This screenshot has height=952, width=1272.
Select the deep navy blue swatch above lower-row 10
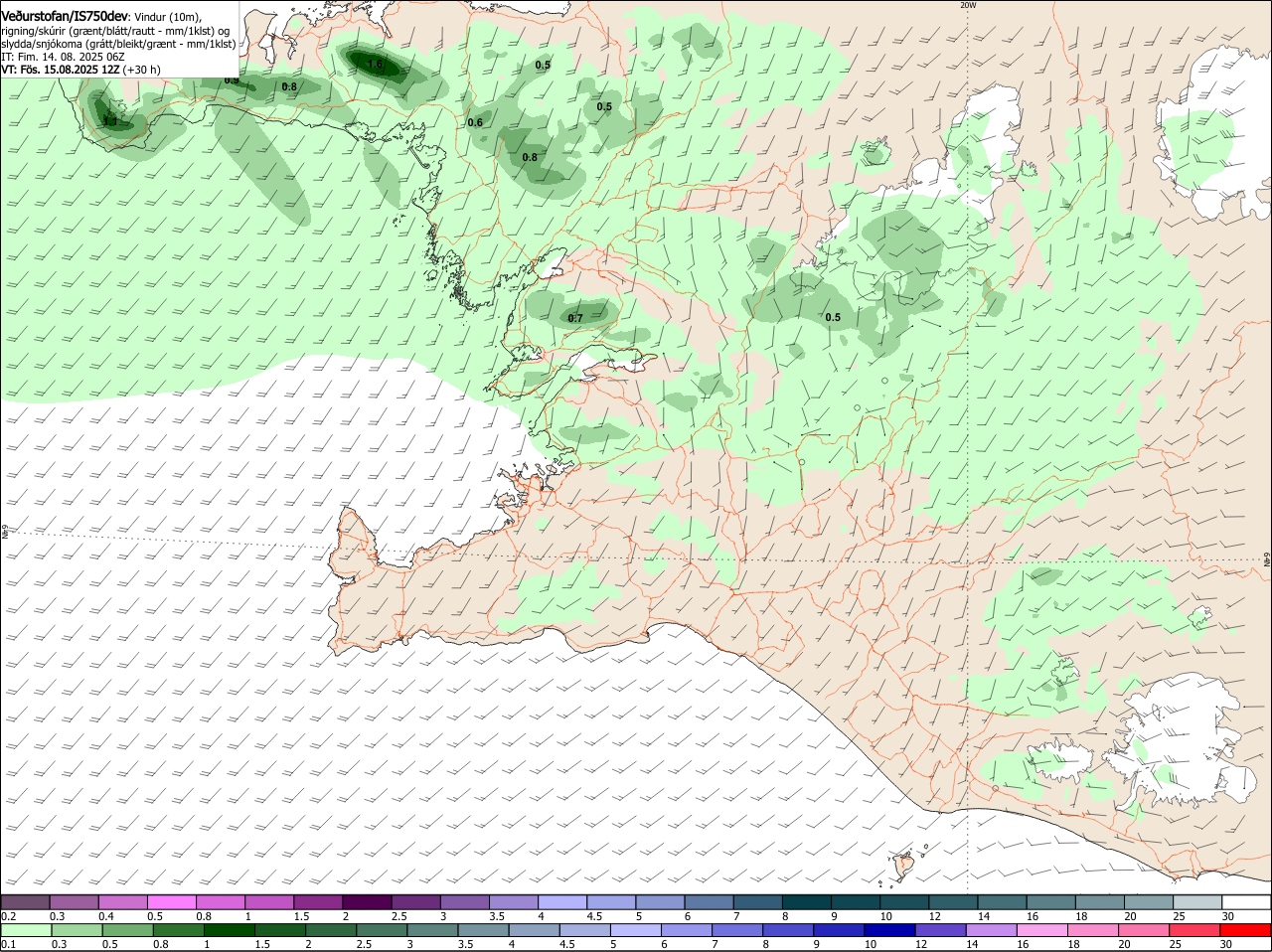point(889,930)
